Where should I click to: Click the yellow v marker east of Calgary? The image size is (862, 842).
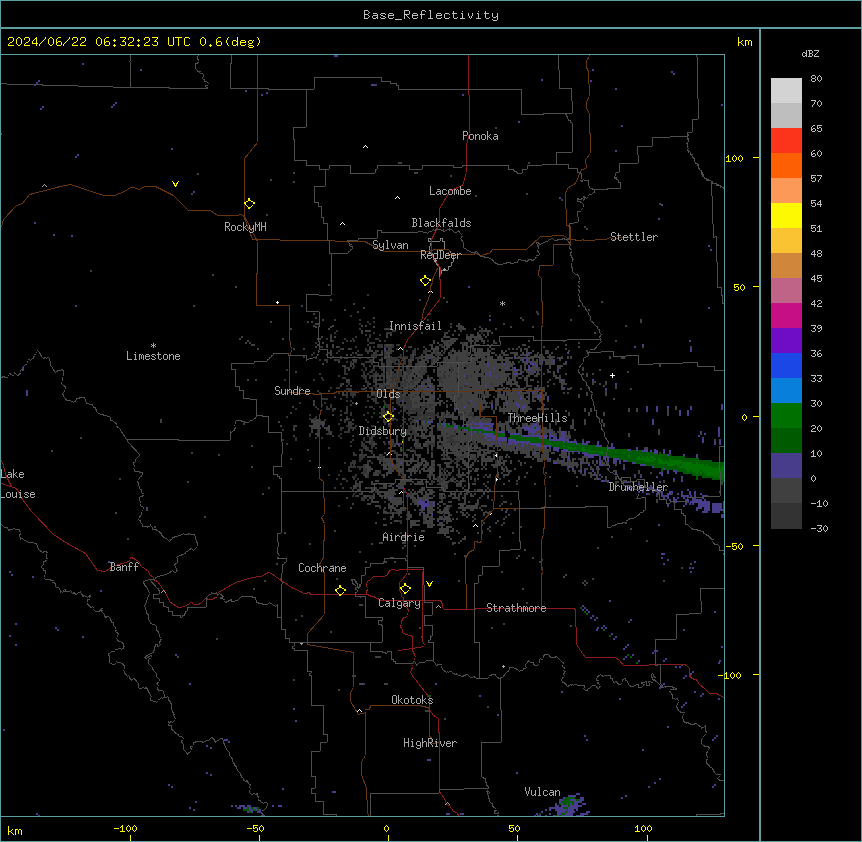pyautogui.click(x=429, y=584)
